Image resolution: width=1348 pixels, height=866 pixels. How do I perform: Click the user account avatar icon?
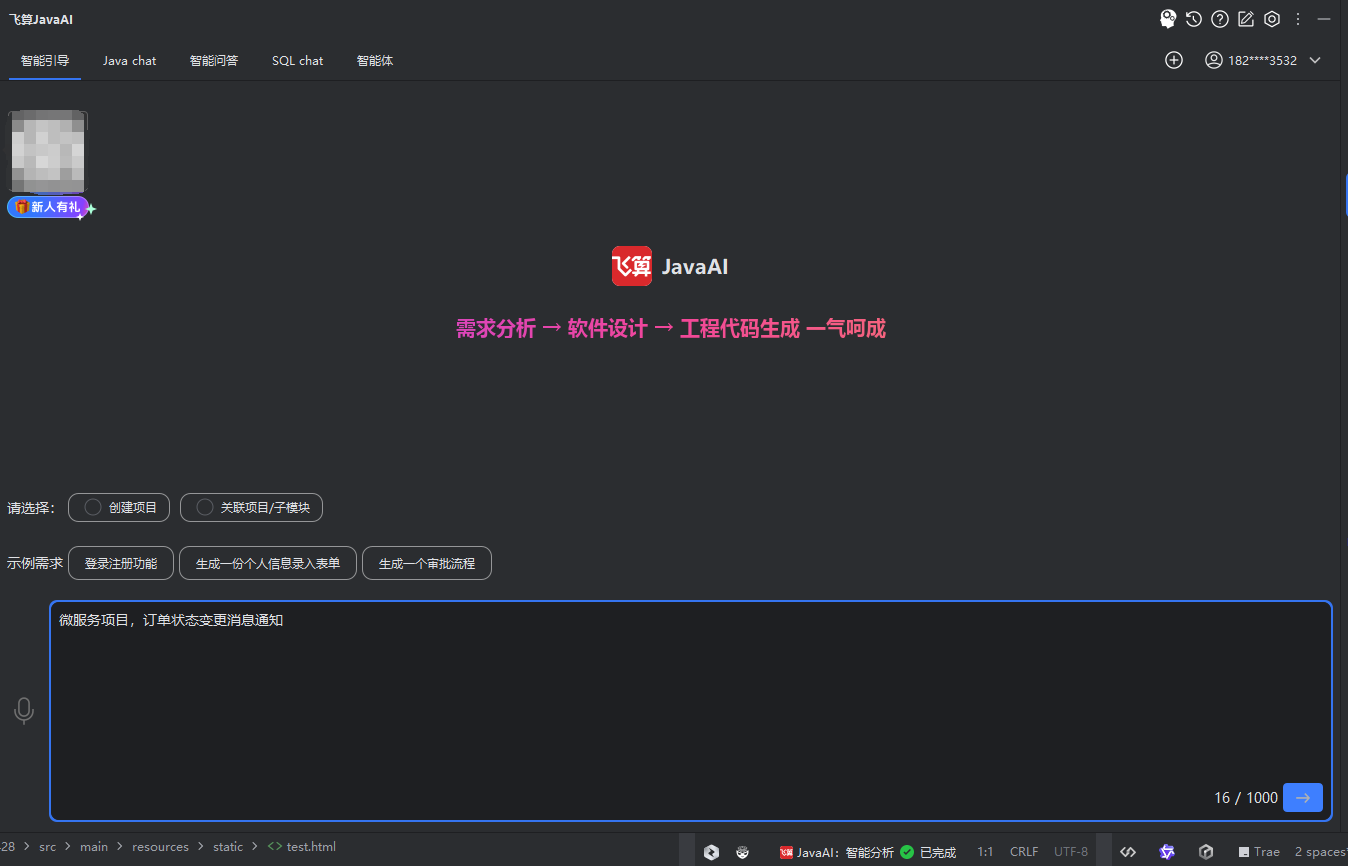[1213, 60]
